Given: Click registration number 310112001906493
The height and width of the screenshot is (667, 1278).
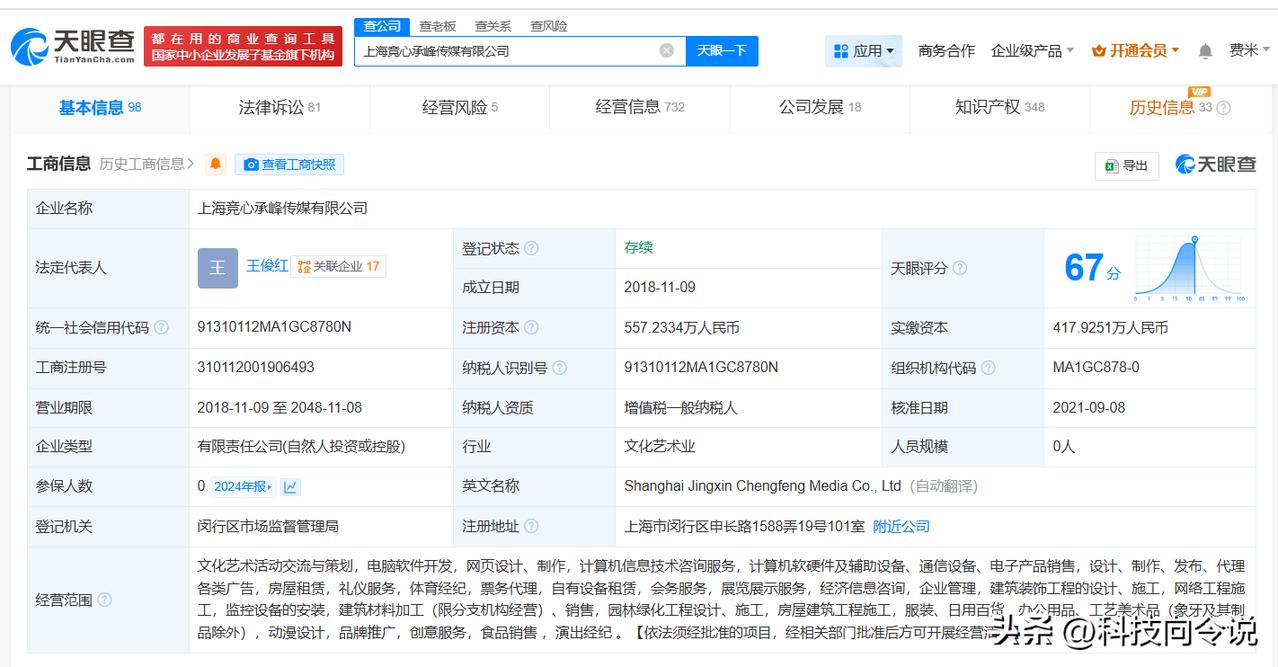Looking at the screenshot, I should (x=256, y=367).
